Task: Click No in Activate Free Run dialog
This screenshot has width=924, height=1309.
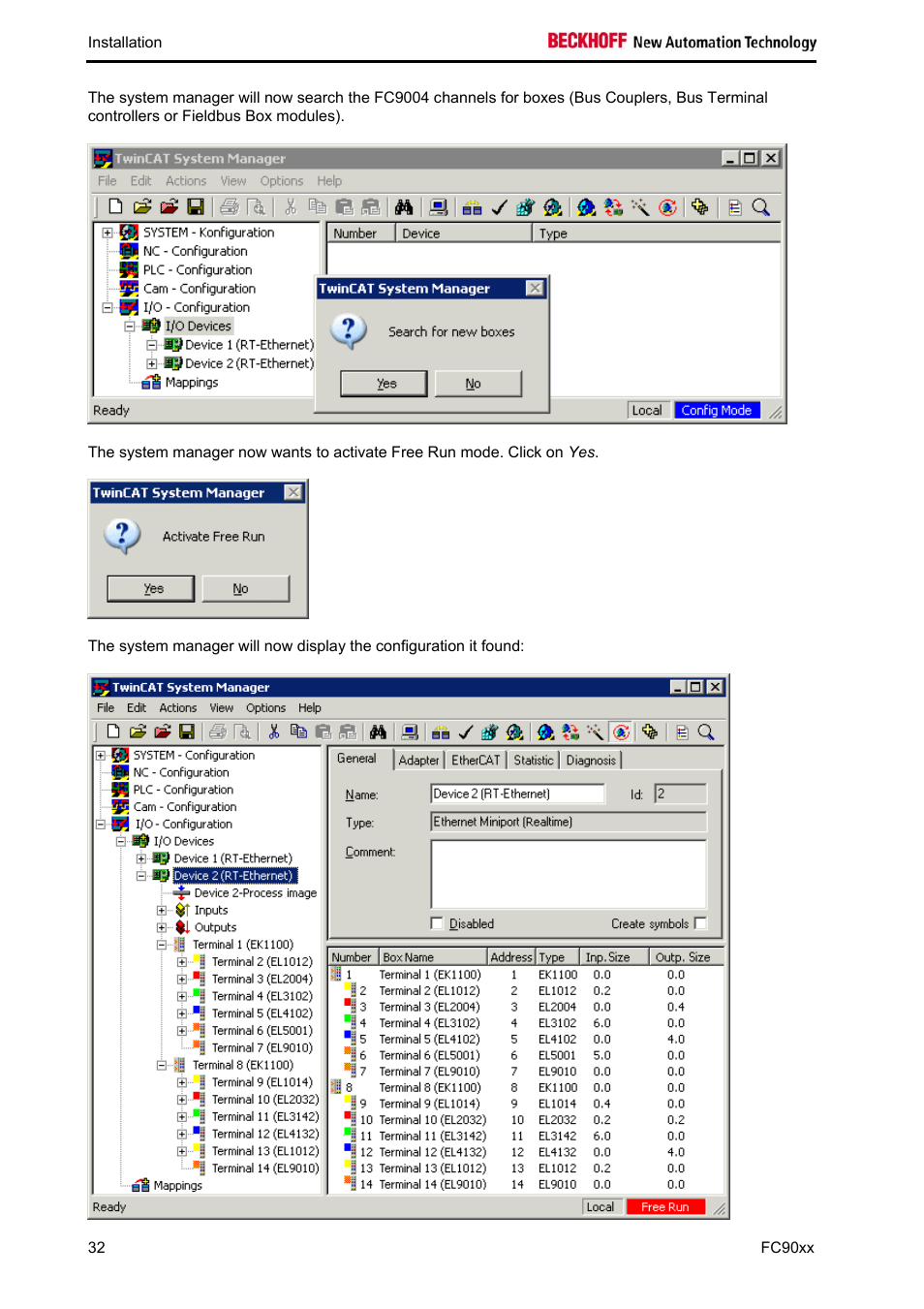Action: [246, 588]
